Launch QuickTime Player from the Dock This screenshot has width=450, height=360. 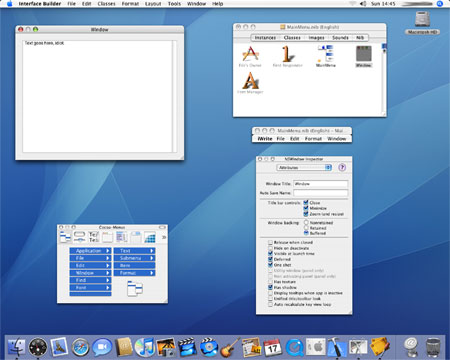294,347
